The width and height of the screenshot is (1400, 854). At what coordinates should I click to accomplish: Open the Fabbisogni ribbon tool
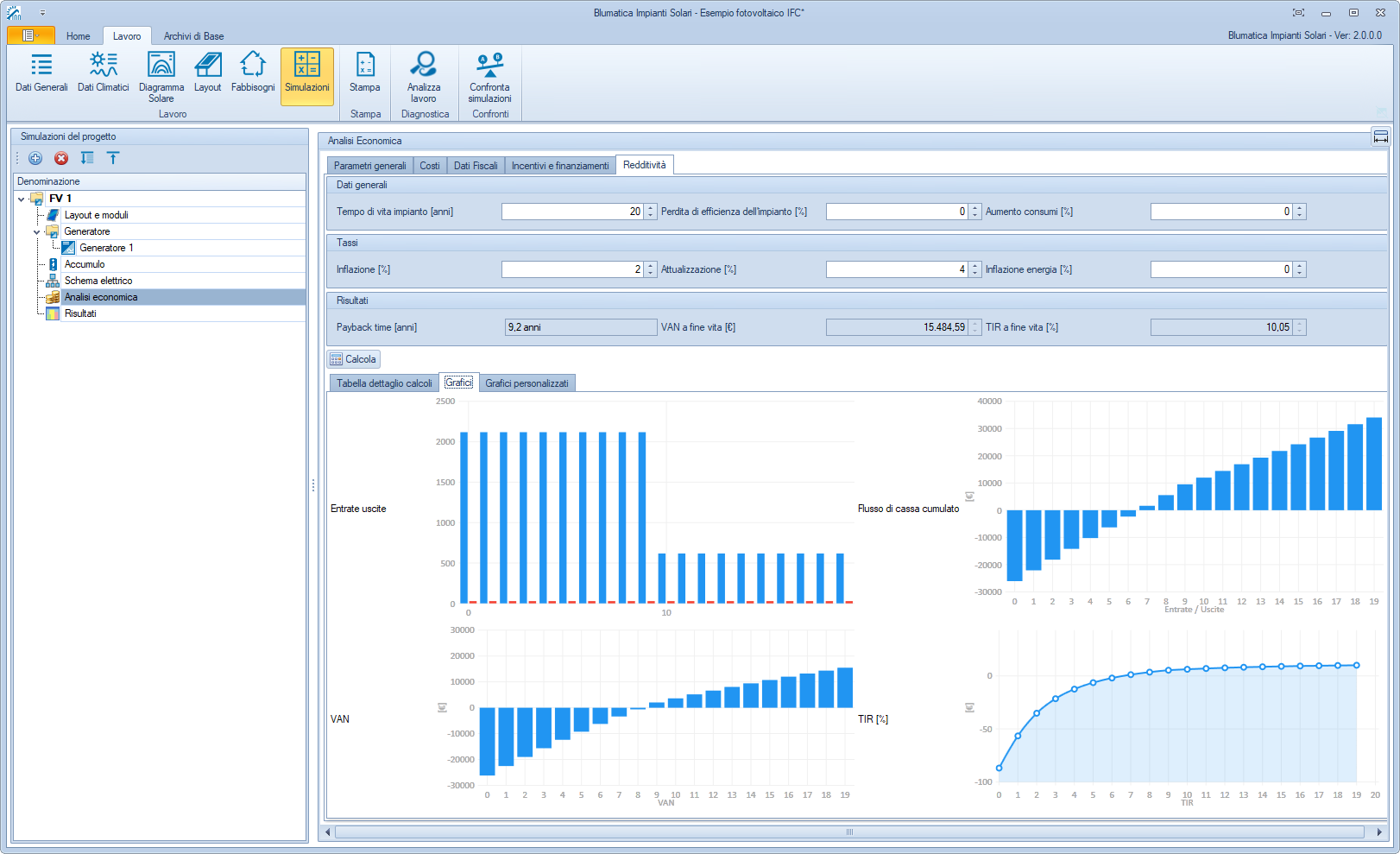[x=253, y=73]
